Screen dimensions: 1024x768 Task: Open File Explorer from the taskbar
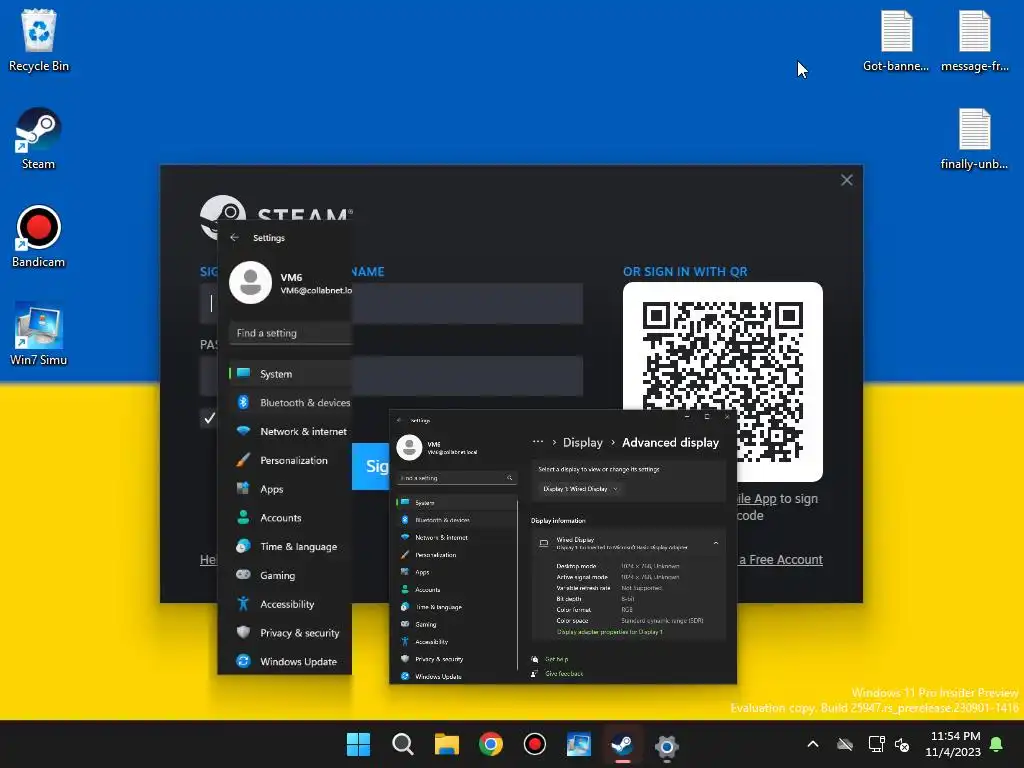447,744
